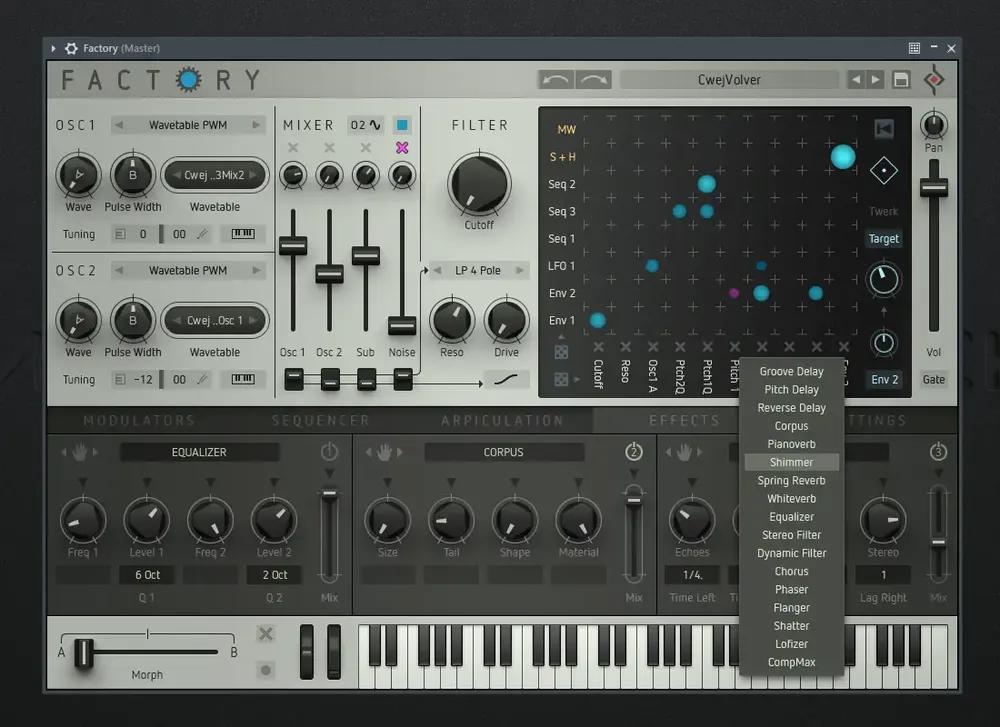Open Cwej ..Osc 1 wavetable selector

214,320
